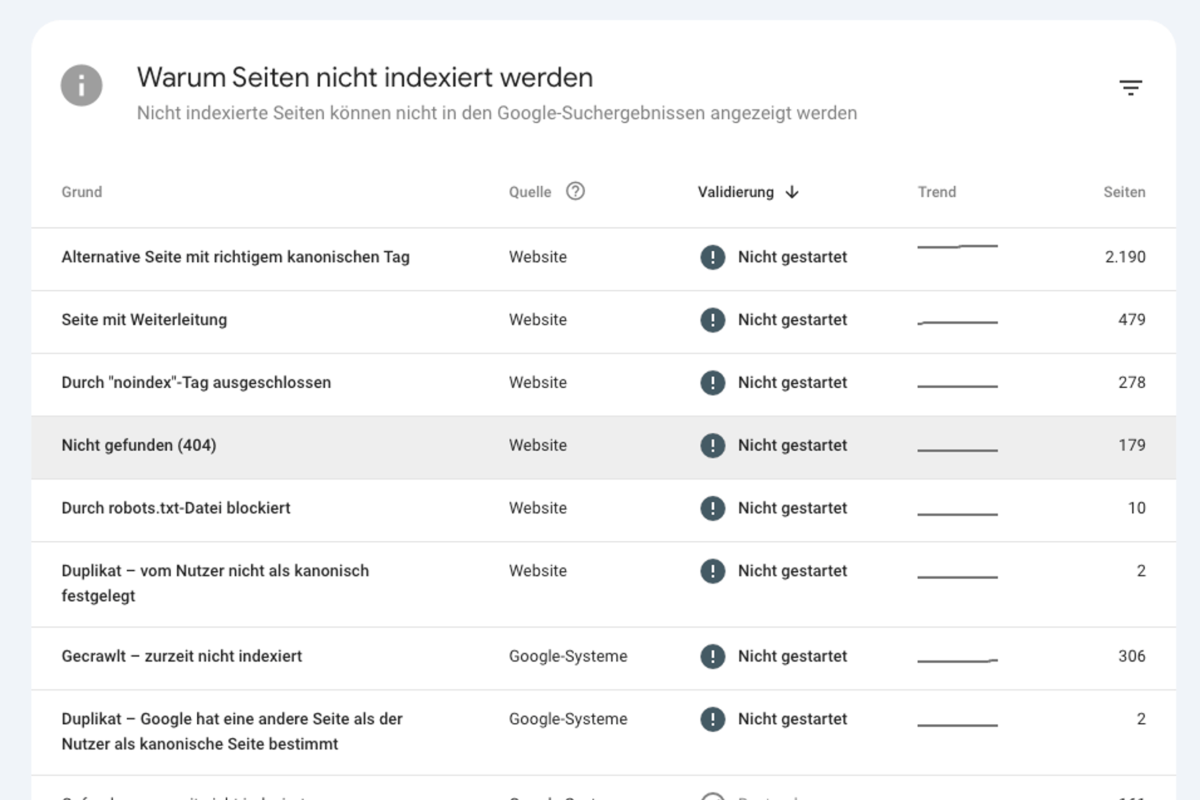This screenshot has height=800, width=1200.
Task: Sort by the Validierung column header
Action: (x=736, y=192)
